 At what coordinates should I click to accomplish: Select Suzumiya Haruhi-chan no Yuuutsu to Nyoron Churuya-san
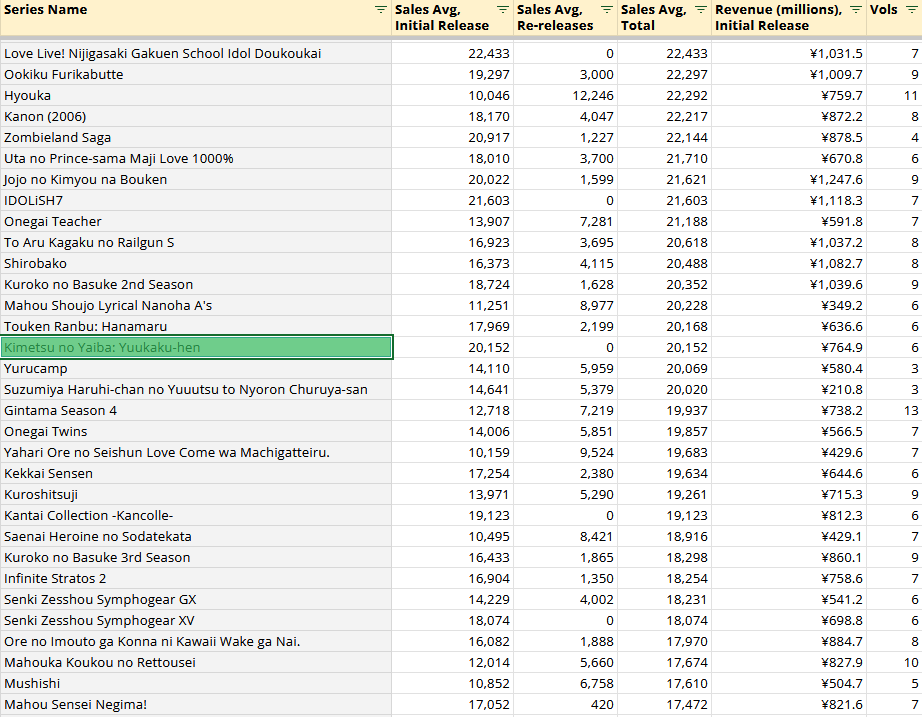(x=196, y=389)
